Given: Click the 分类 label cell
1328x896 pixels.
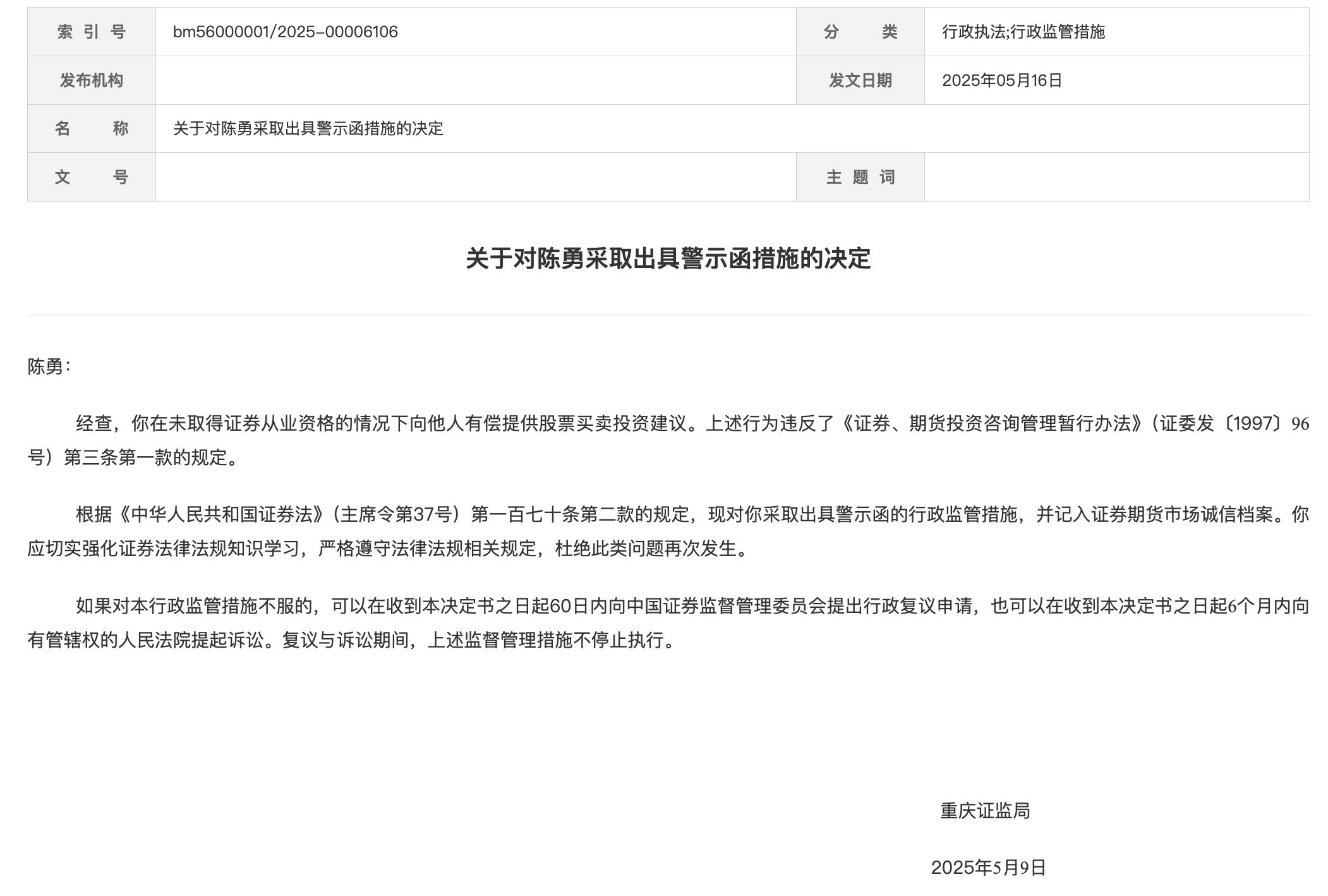Looking at the screenshot, I should [x=860, y=32].
